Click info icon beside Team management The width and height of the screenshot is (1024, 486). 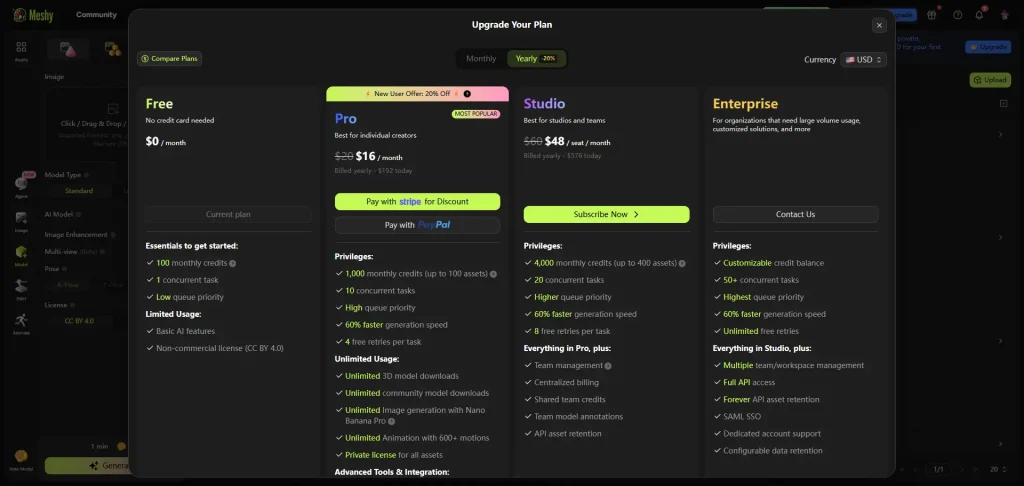click(x=608, y=366)
